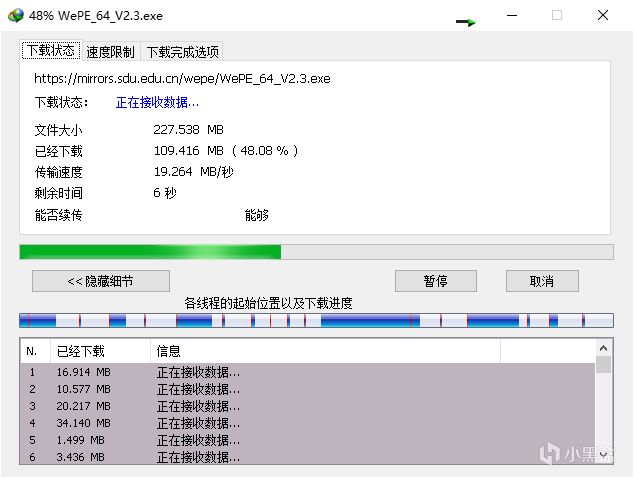Open the 下载完成选项 tab

(182, 52)
